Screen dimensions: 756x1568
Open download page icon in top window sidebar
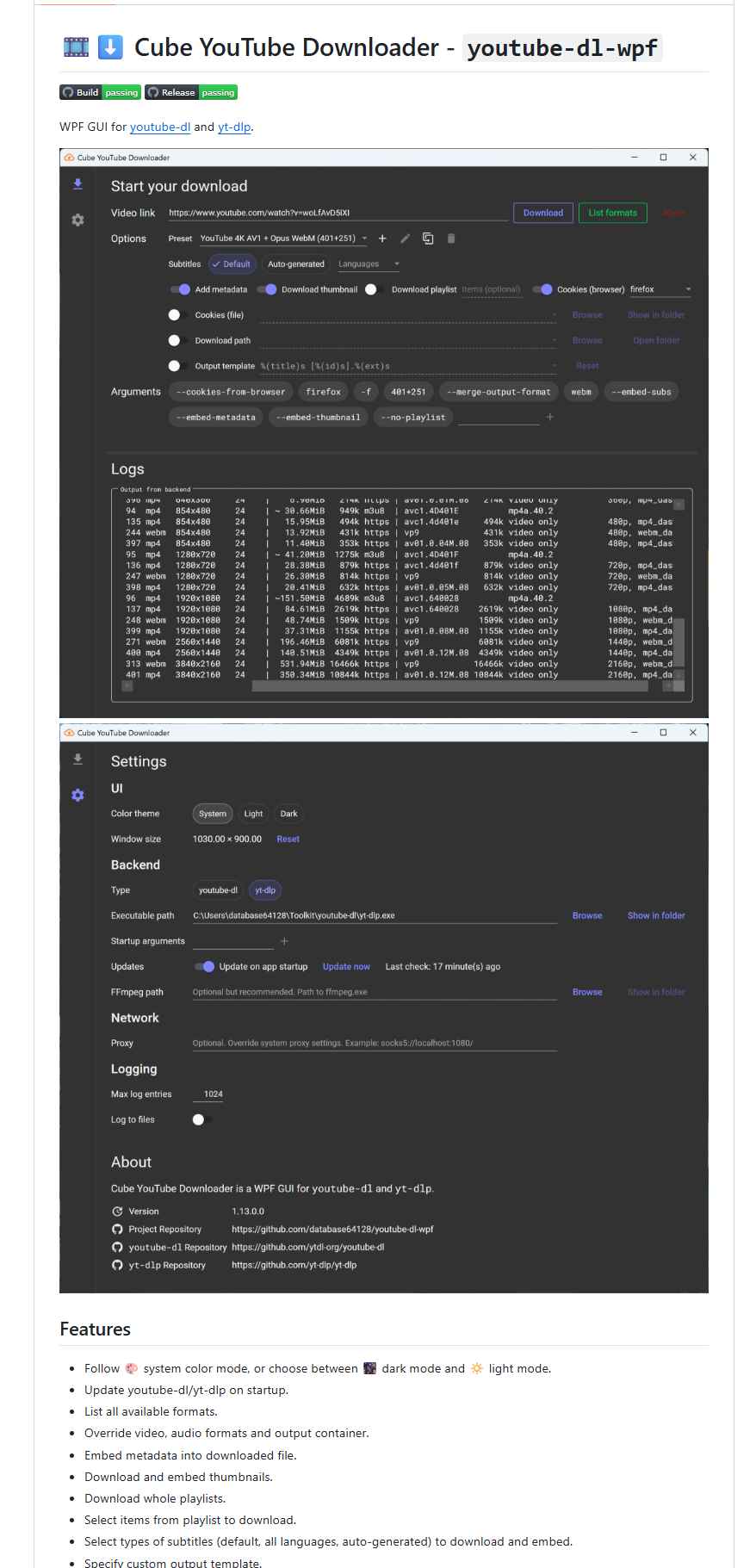[x=77, y=183]
